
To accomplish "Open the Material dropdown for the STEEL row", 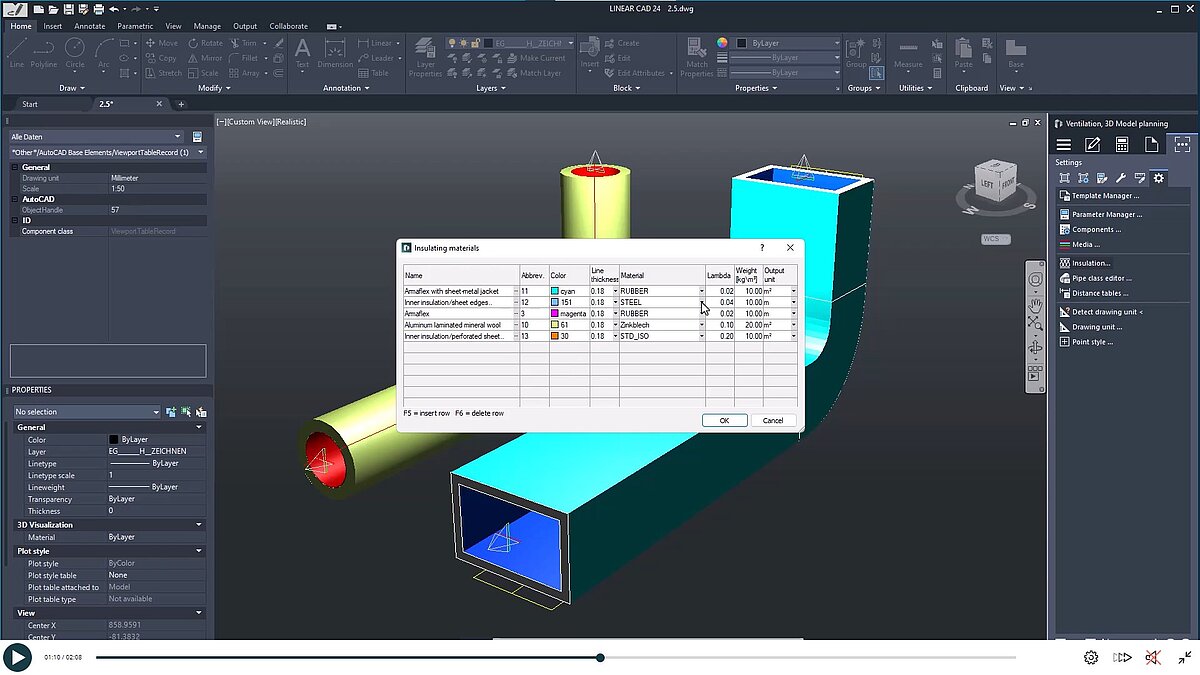I will coord(700,301).
